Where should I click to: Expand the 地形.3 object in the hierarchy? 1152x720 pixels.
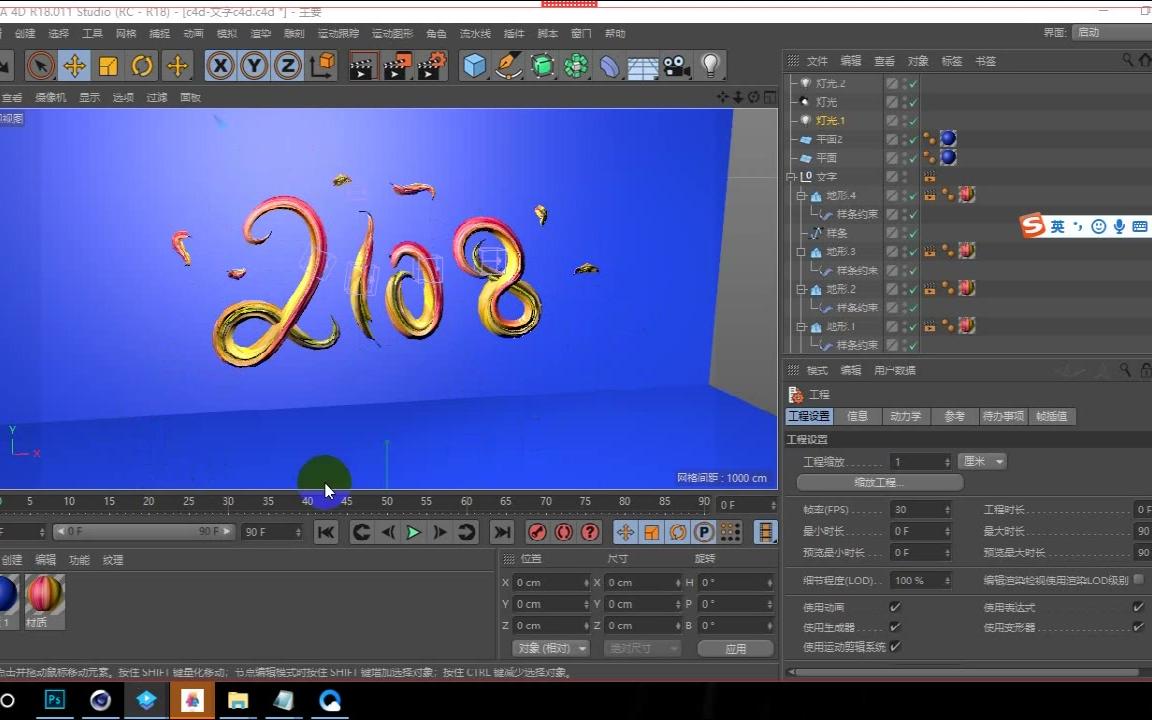(800, 251)
